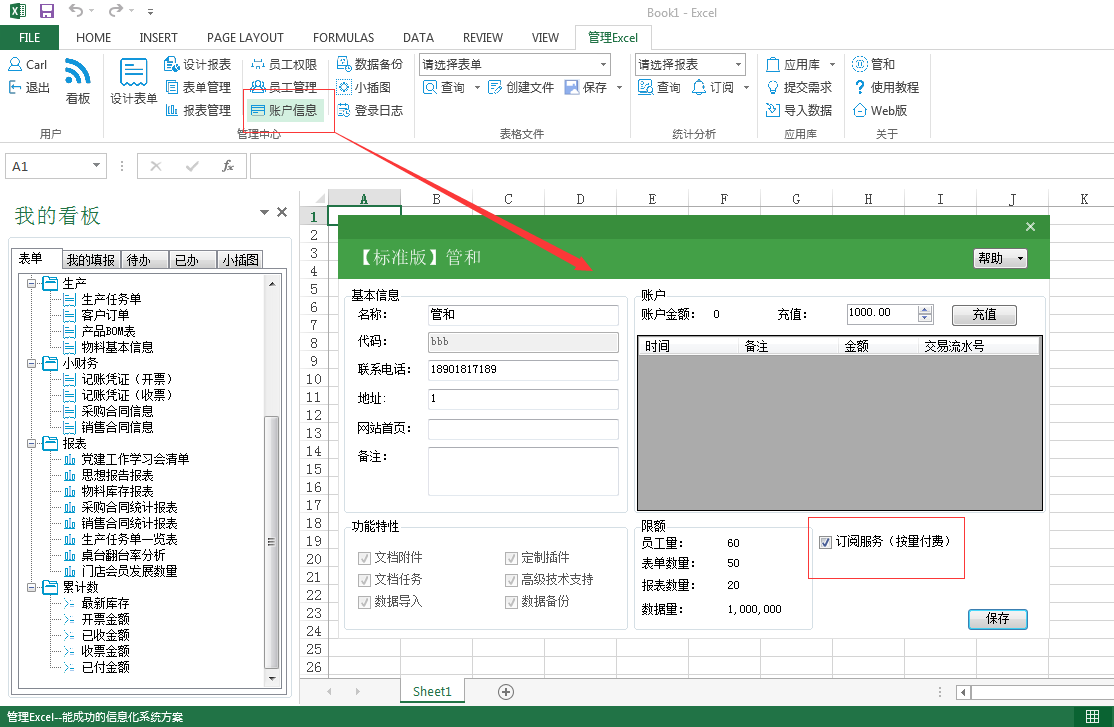1114x727 pixels.
Task: Select 生产任务单 in tree
Action: point(111,300)
